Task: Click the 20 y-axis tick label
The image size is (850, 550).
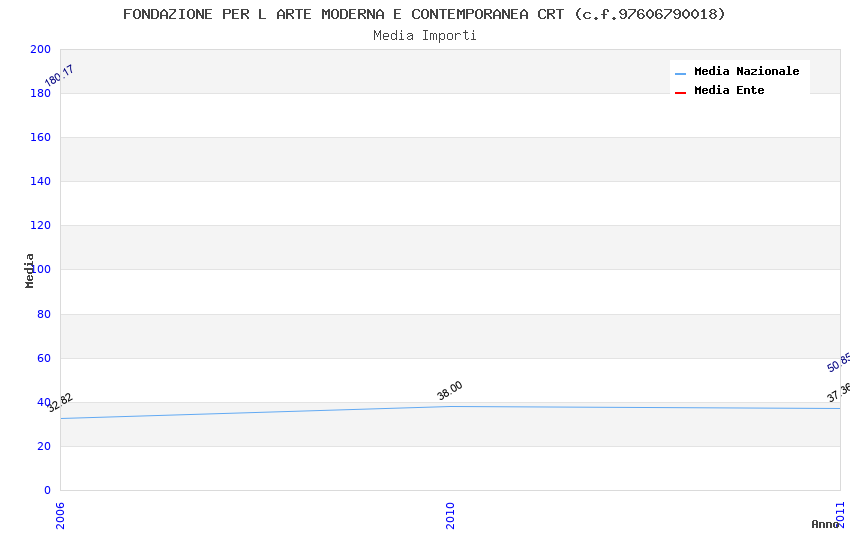Action: (x=44, y=447)
